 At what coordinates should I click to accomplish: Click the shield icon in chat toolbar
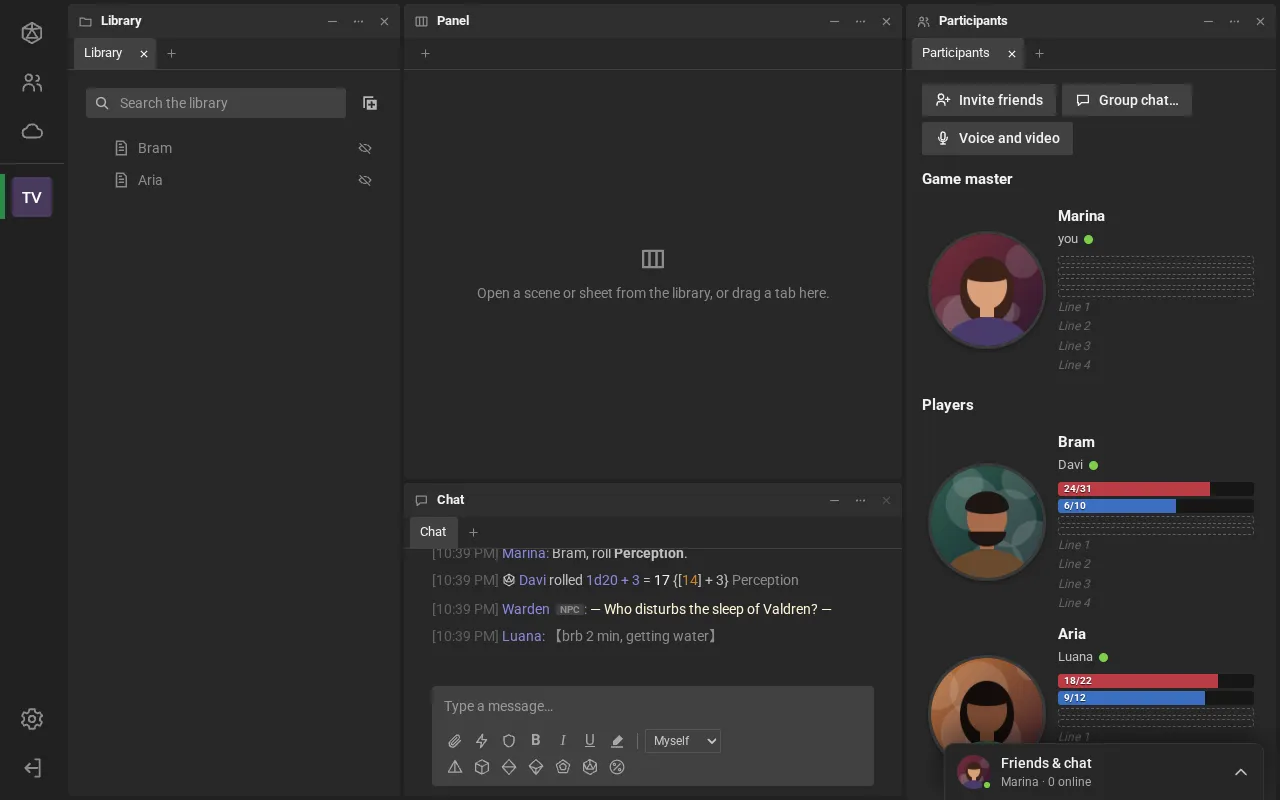pyautogui.click(x=509, y=741)
